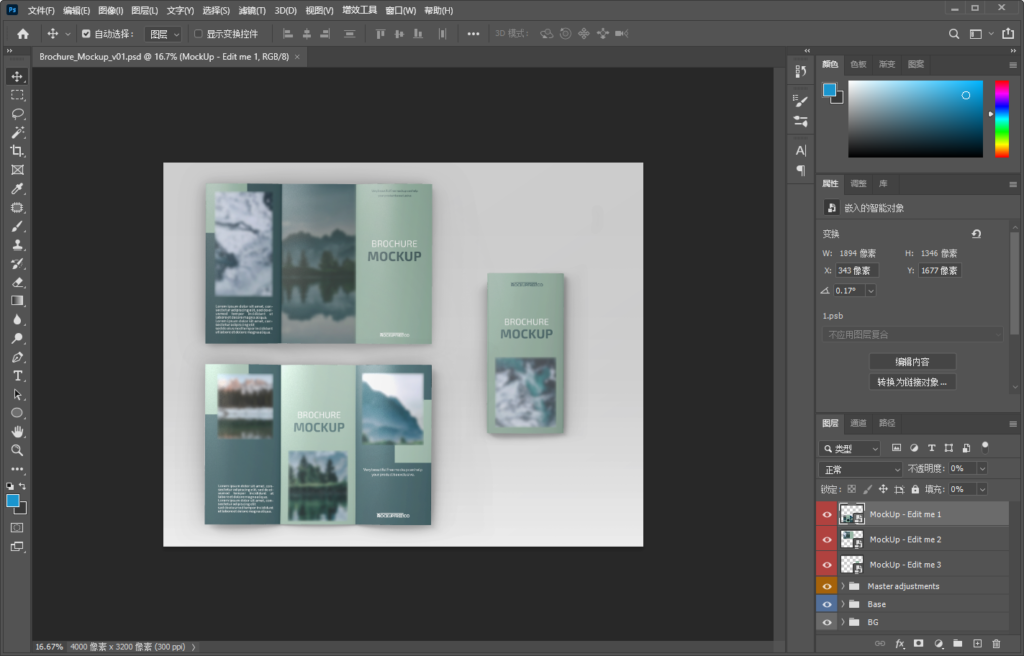Expand the BG layer group
This screenshot has height=656, width=1024.
pos(843,622)
